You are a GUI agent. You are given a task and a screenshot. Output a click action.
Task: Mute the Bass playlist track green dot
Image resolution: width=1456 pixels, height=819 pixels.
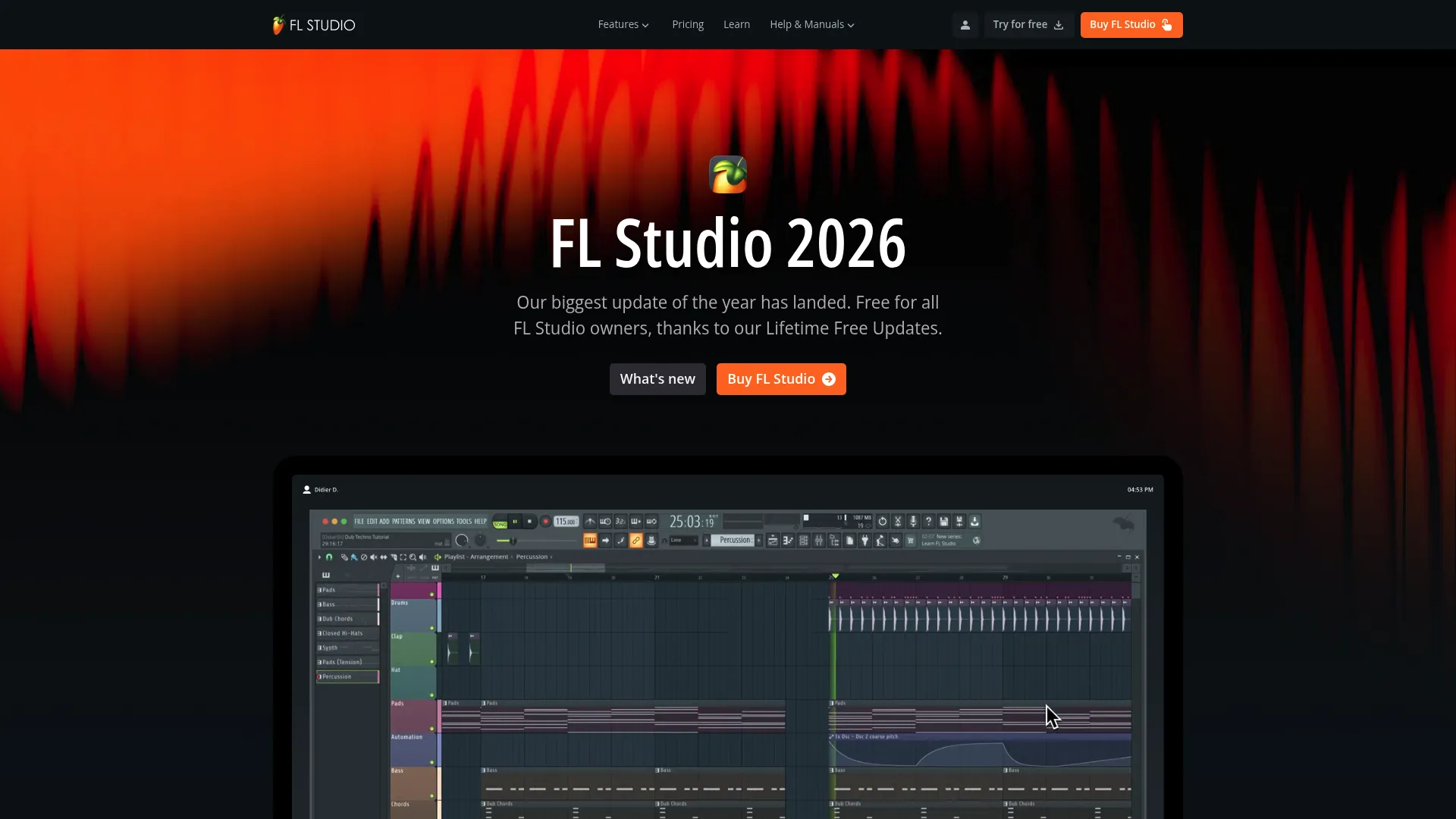[x=432, y=795]
